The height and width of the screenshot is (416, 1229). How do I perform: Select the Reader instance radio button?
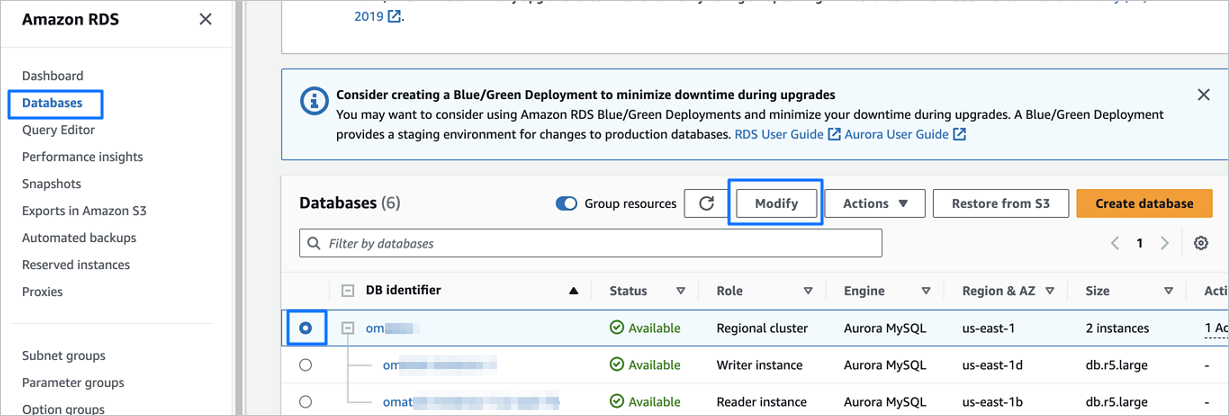coord(306,402)
